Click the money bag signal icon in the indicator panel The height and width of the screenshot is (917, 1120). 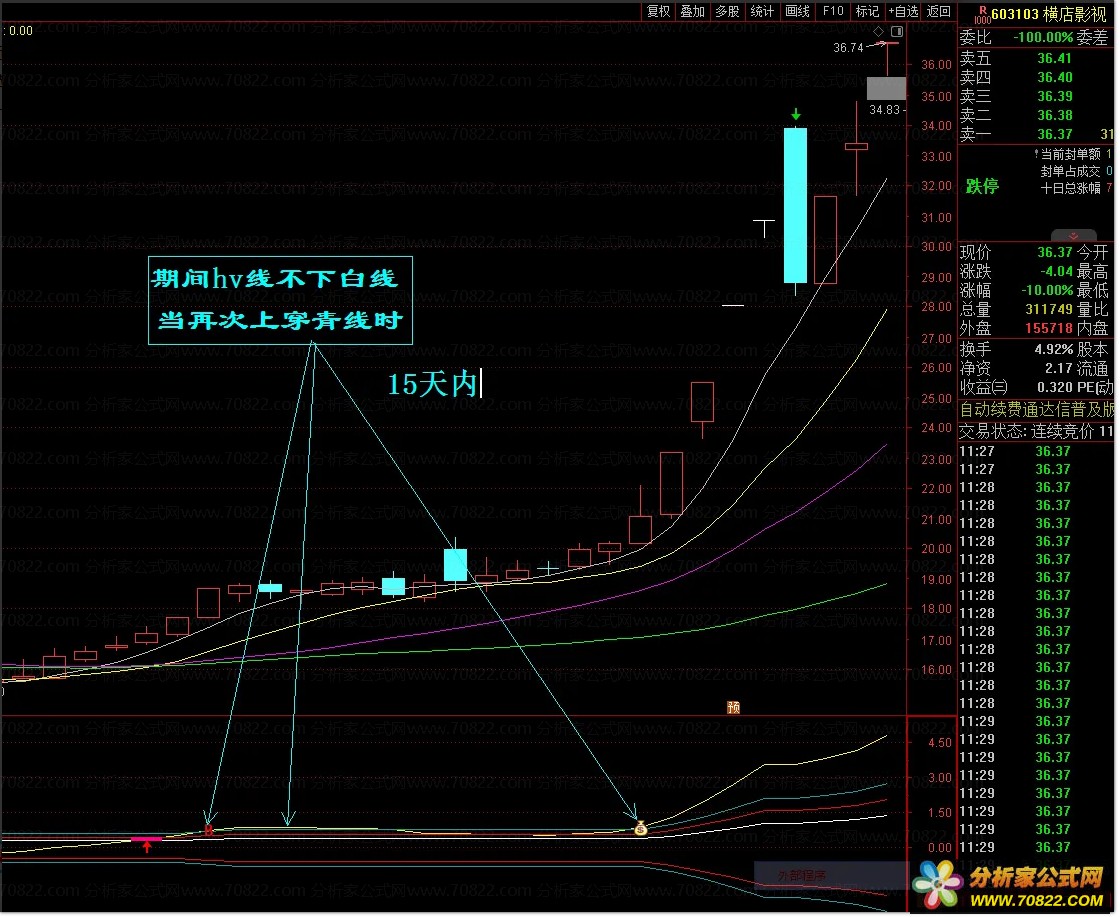(x=641, y=828)
